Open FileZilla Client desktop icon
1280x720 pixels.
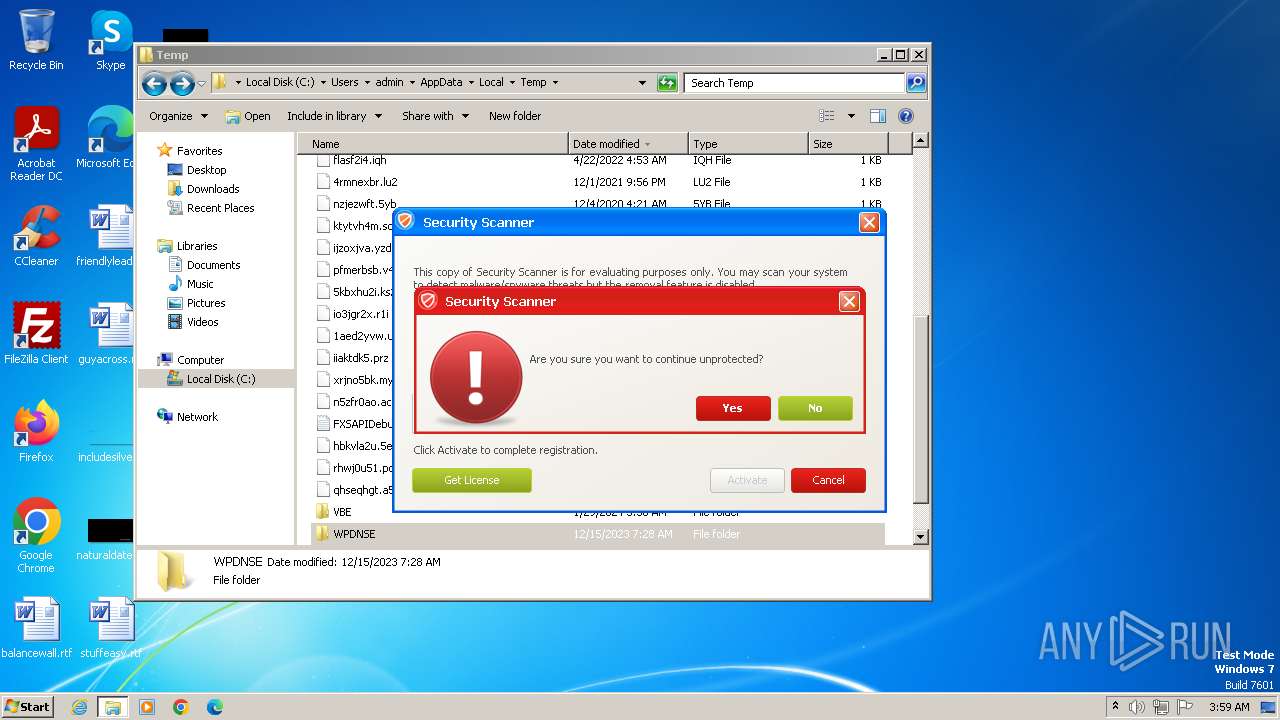click(36, 334)
